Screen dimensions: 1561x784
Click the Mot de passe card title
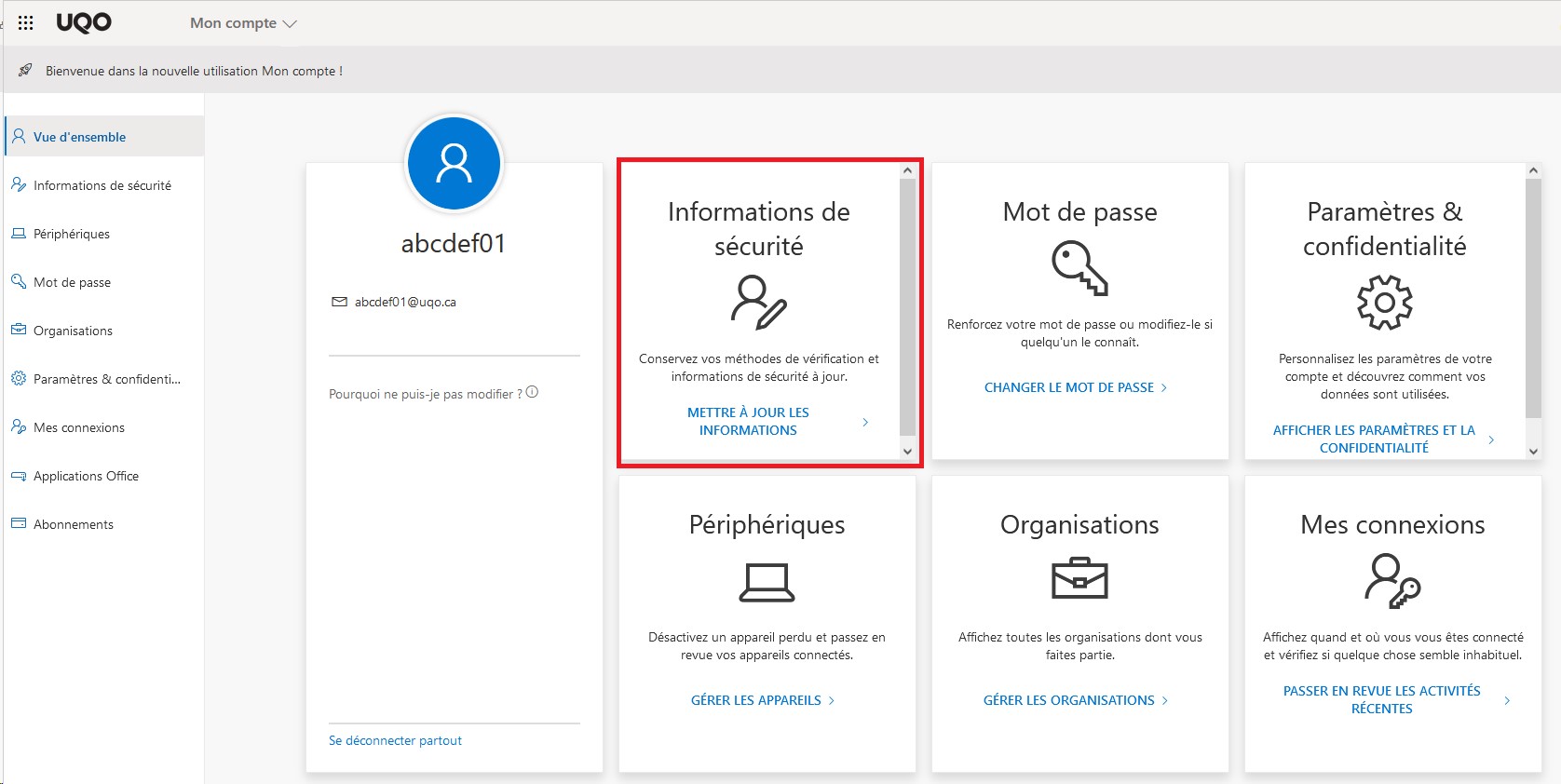pyautogui.click(x=1080, y=211)
